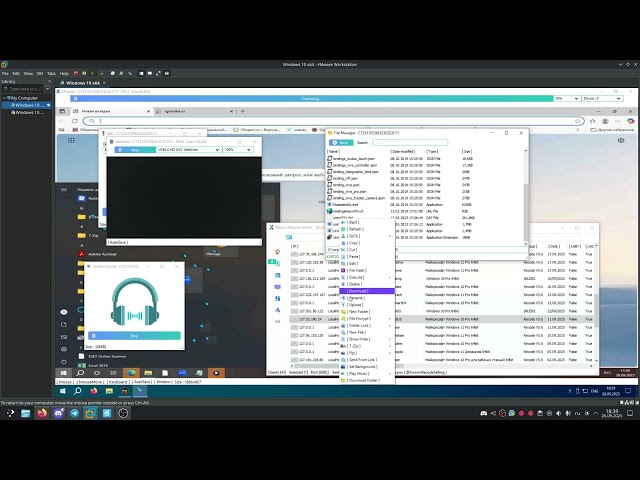Image resolution: width=640 pixels, height=480 pixels.
Task: Stop the System Sound recording
Action: tap(134, 336)
